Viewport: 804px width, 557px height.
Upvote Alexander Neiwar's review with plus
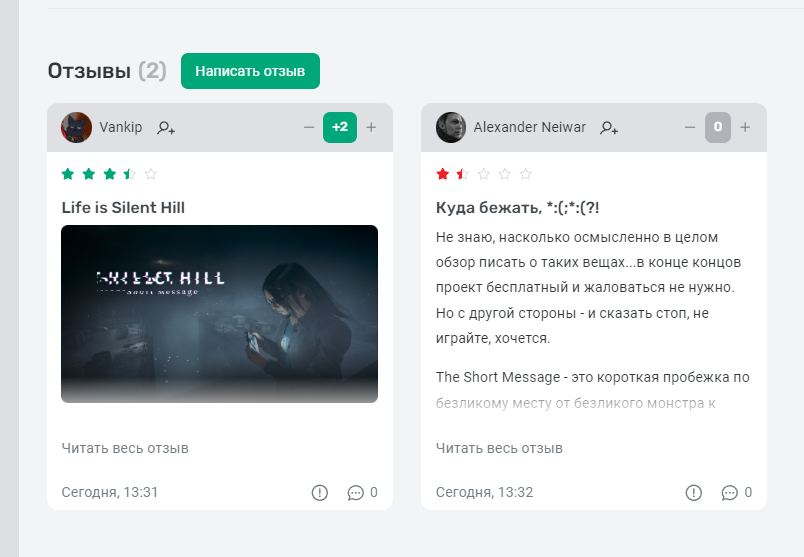pos(745,127)
